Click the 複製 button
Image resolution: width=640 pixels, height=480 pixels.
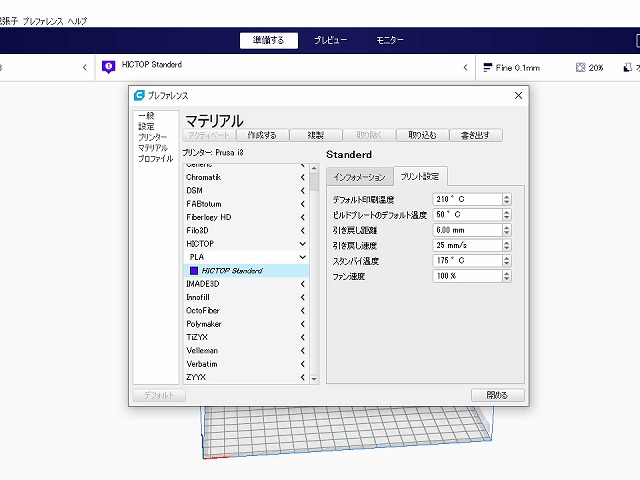click(316, 135)
